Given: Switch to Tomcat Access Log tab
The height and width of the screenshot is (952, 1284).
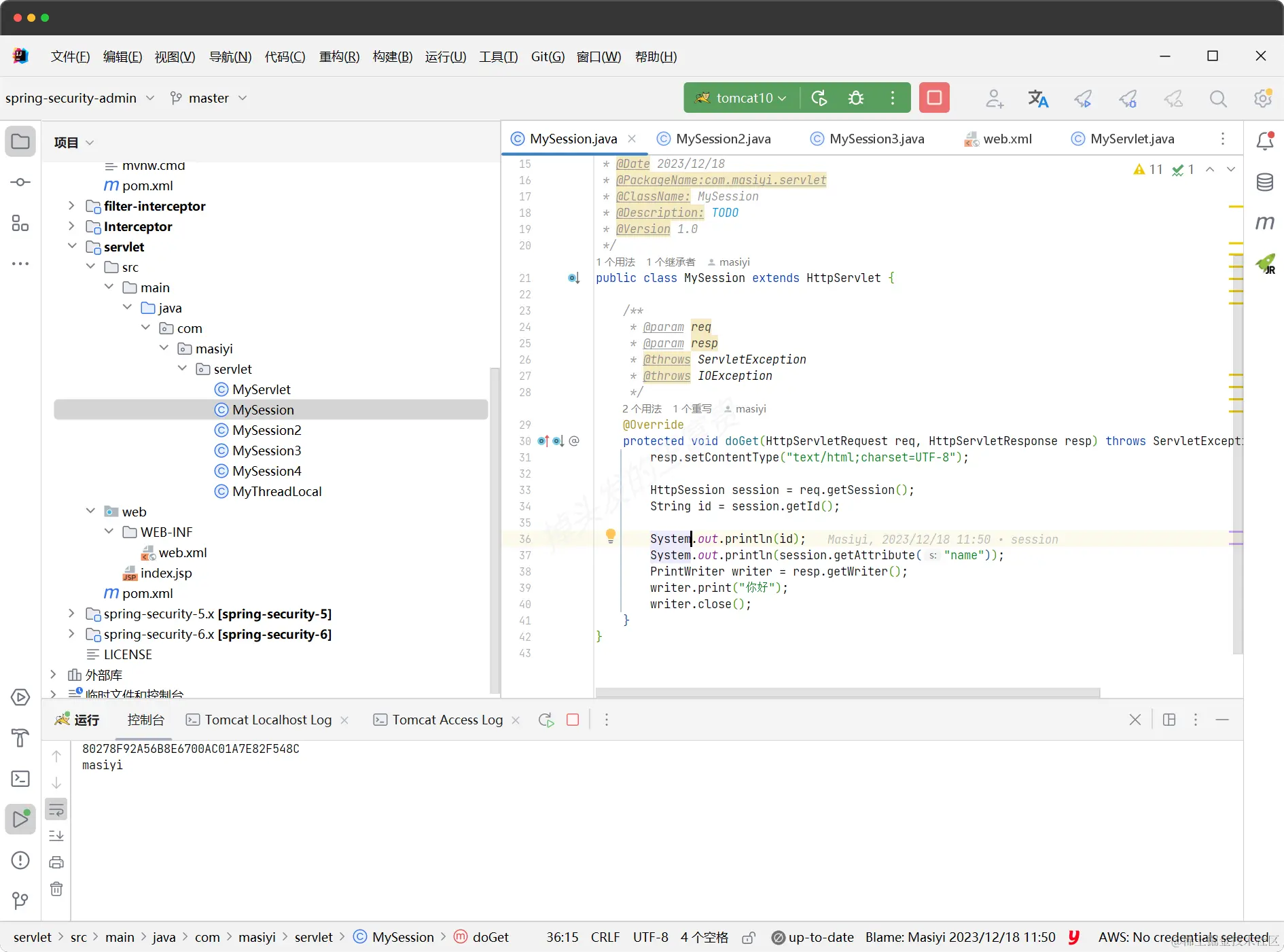Looking at the screenshot, I should click(x=438, y=720).
